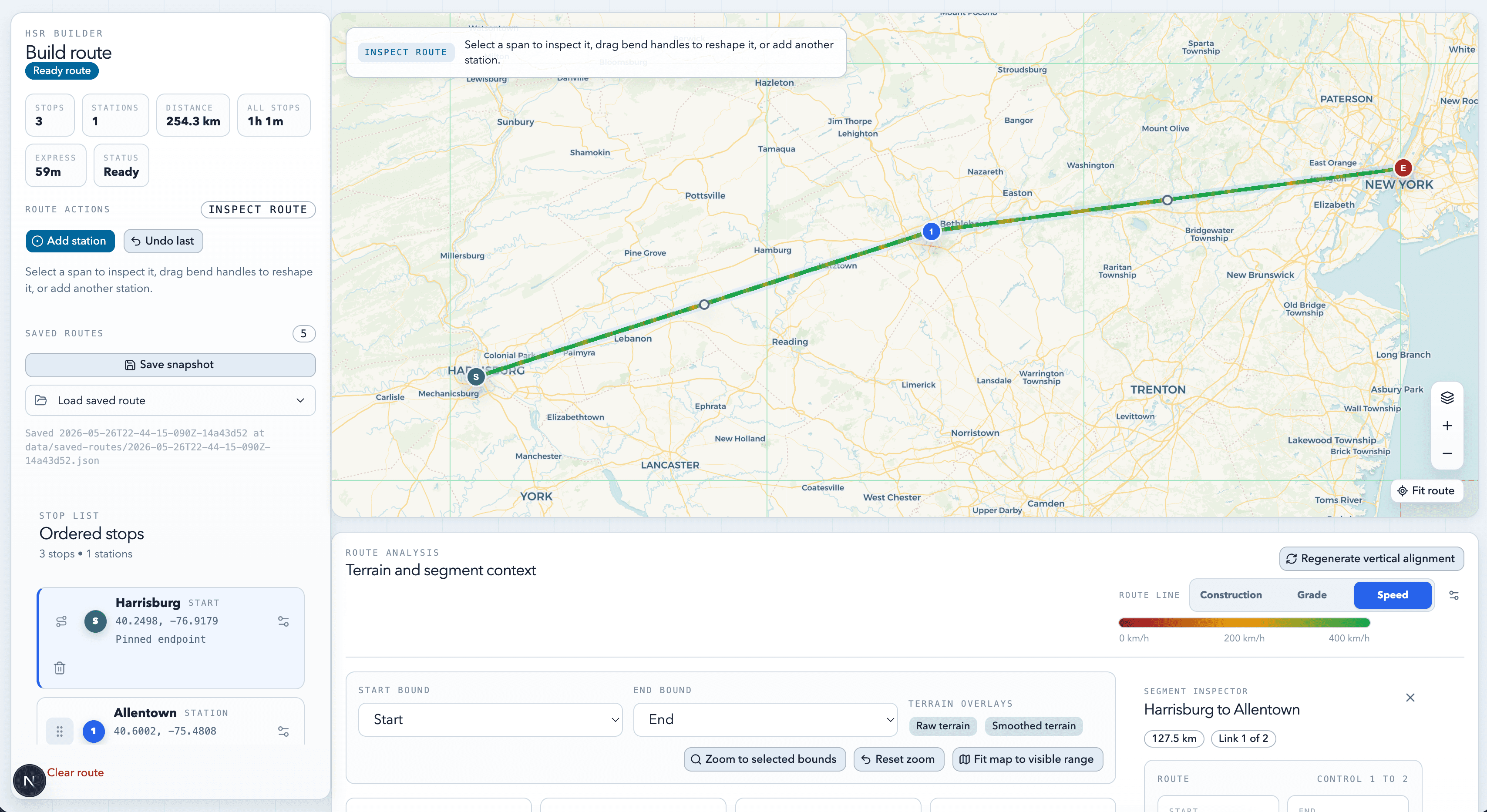Open the map layers icon
Viewport: 1487px width, 812px height.
tap(1447, 398)
